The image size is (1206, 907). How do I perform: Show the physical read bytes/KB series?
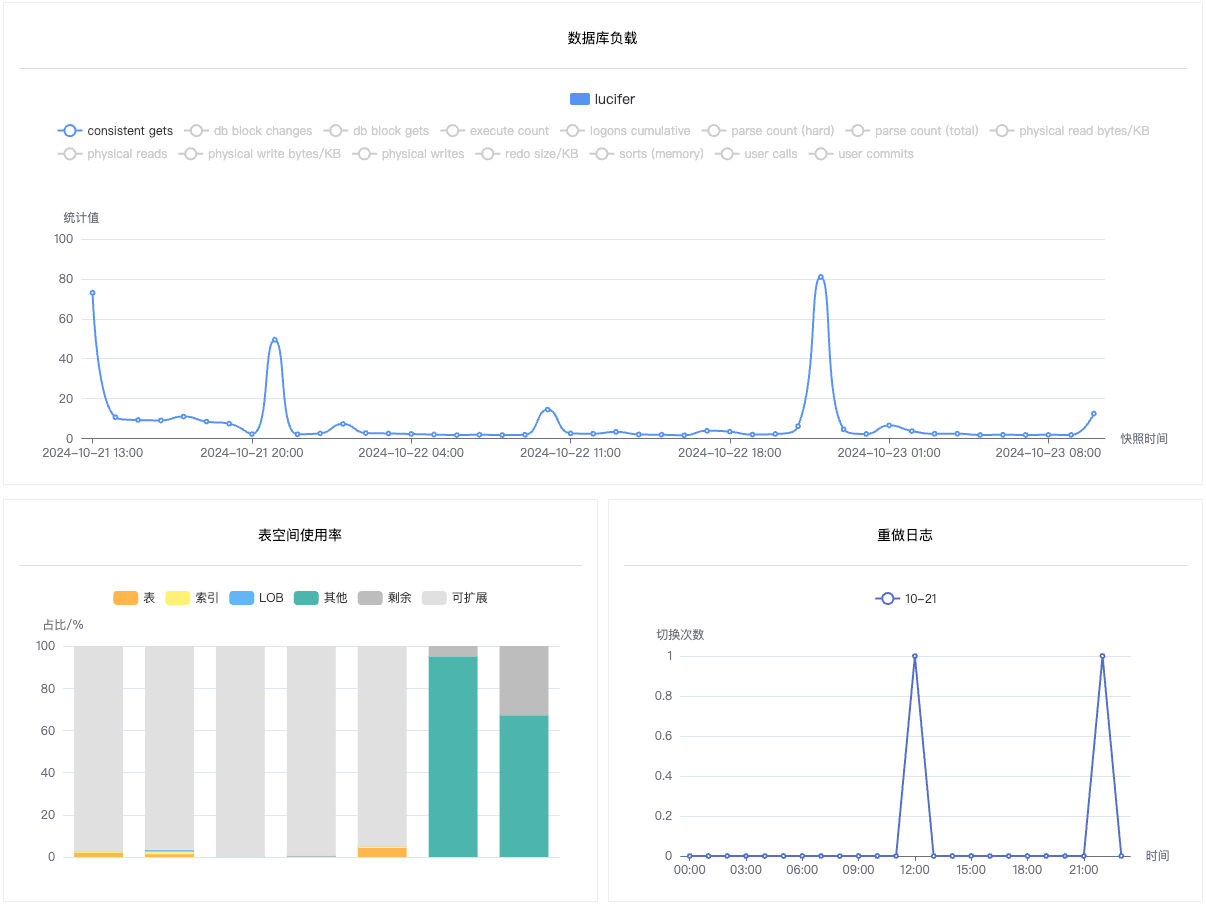click(x=1069, y=131)
